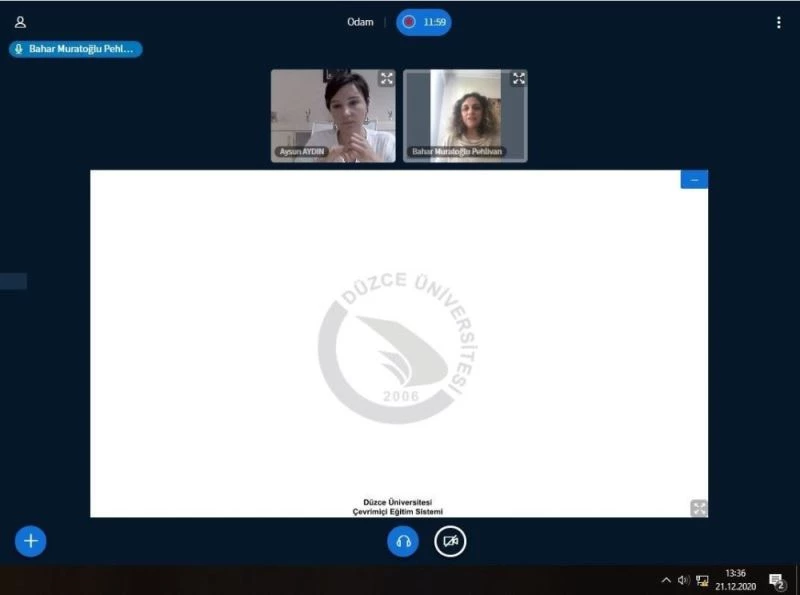This screenshot has height=595, width=800.
Task: Open Aysun AYDIN webcam name dropdown
Action: click(302, 152)
